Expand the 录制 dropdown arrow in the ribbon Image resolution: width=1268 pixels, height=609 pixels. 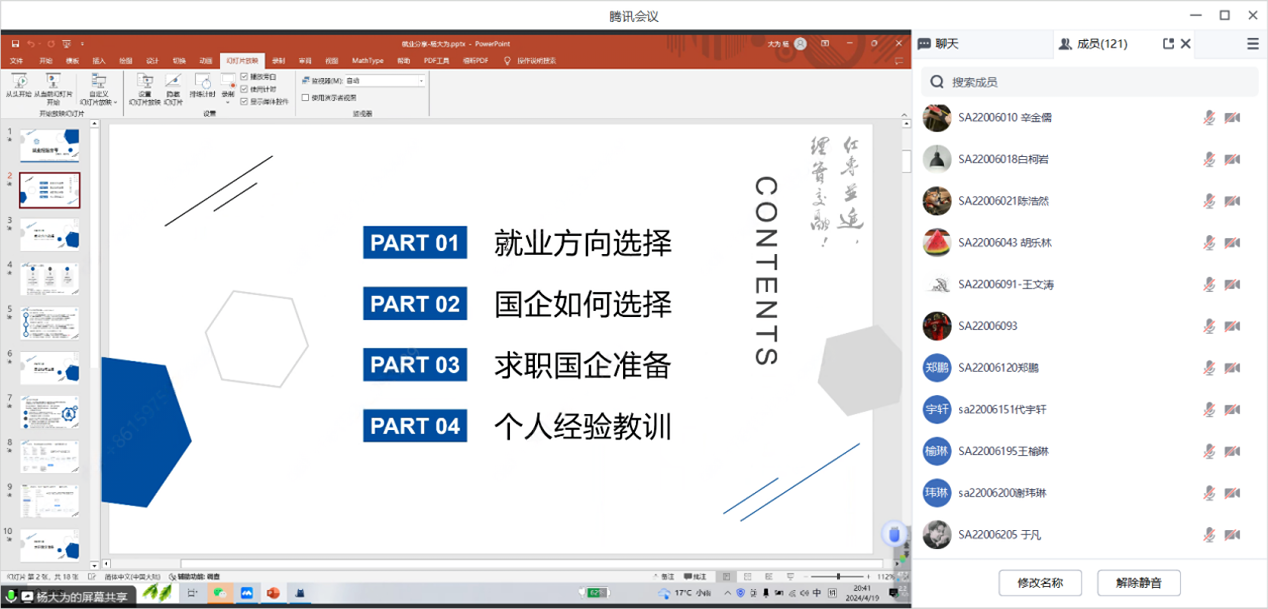pos(228,102)
